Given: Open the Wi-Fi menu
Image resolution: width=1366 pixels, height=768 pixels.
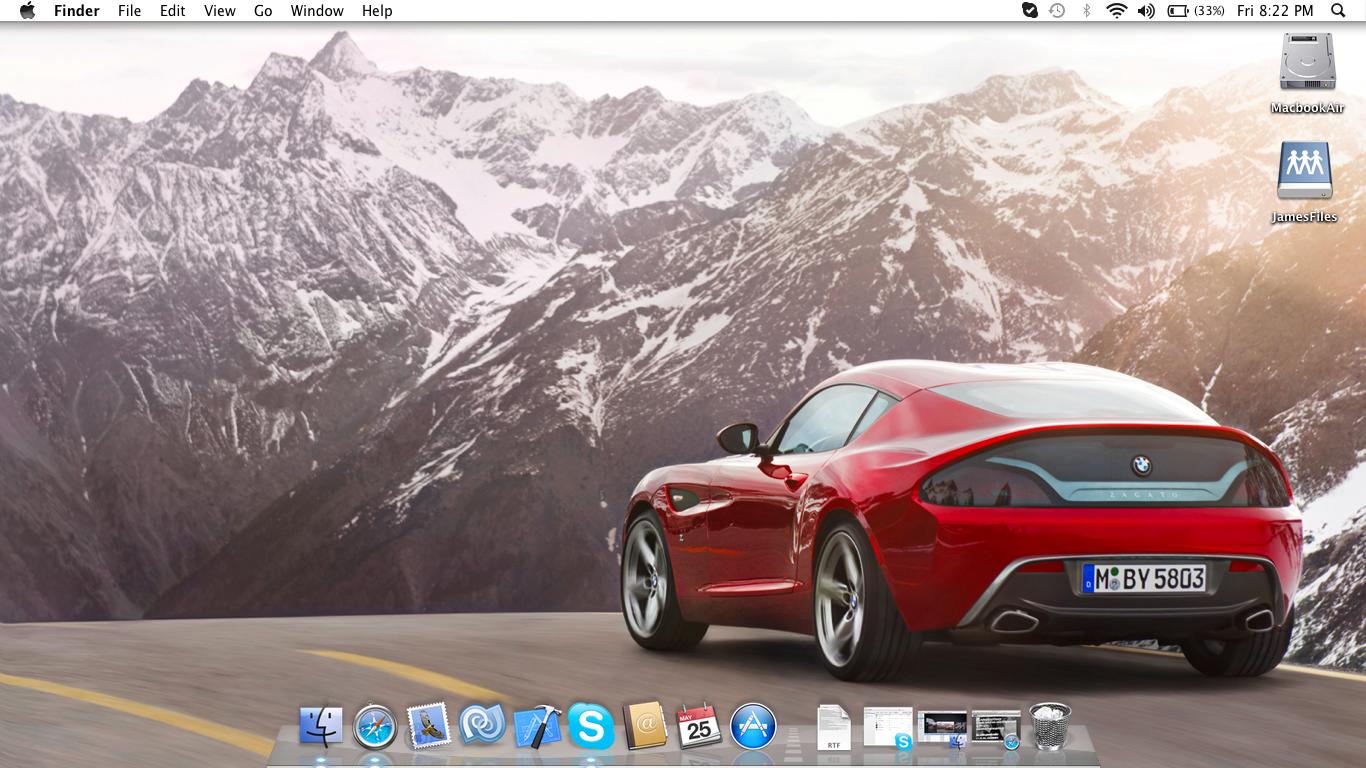Looking at the screenshot, I should tap(1116, 10).
